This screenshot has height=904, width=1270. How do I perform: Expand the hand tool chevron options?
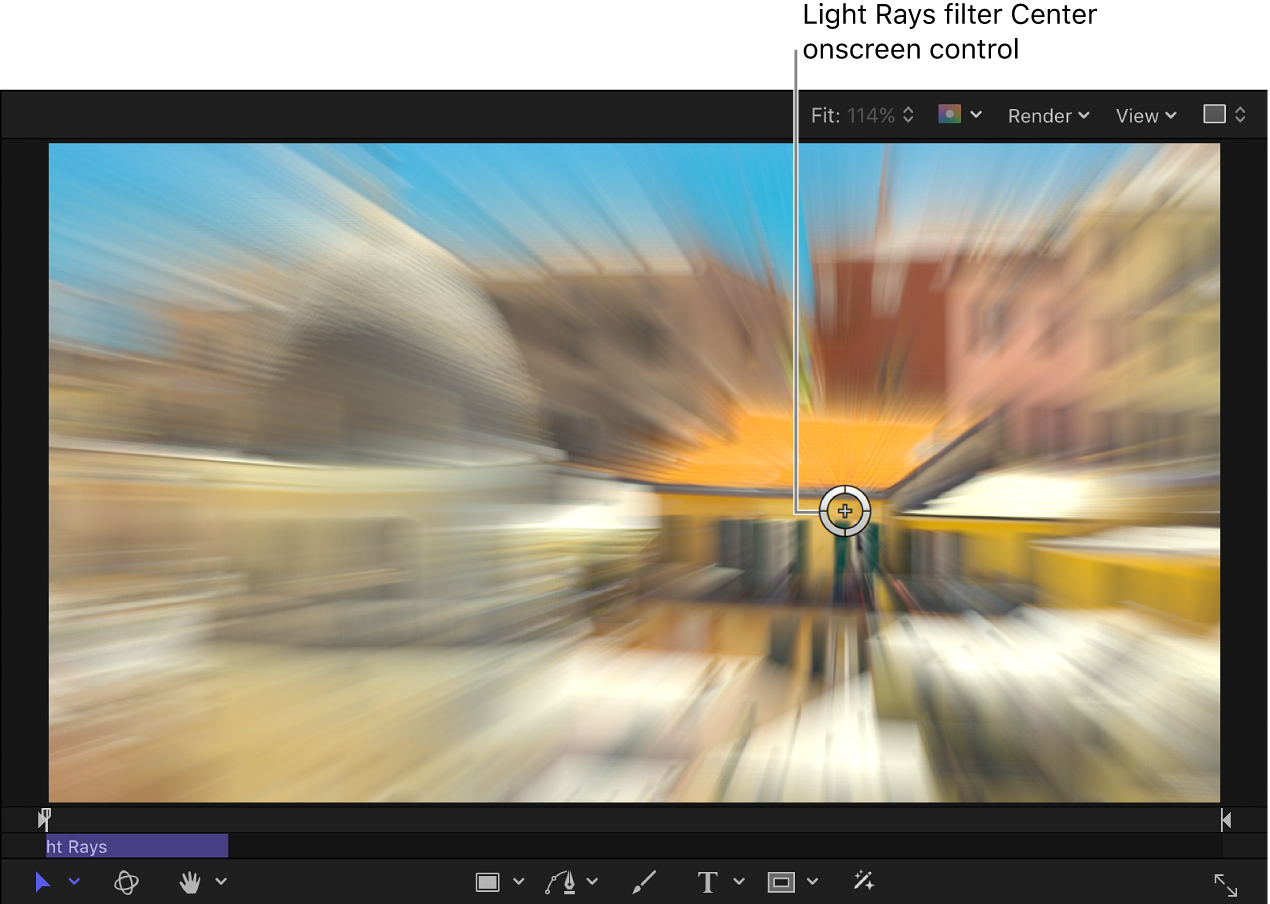click(x=221, y=882)
